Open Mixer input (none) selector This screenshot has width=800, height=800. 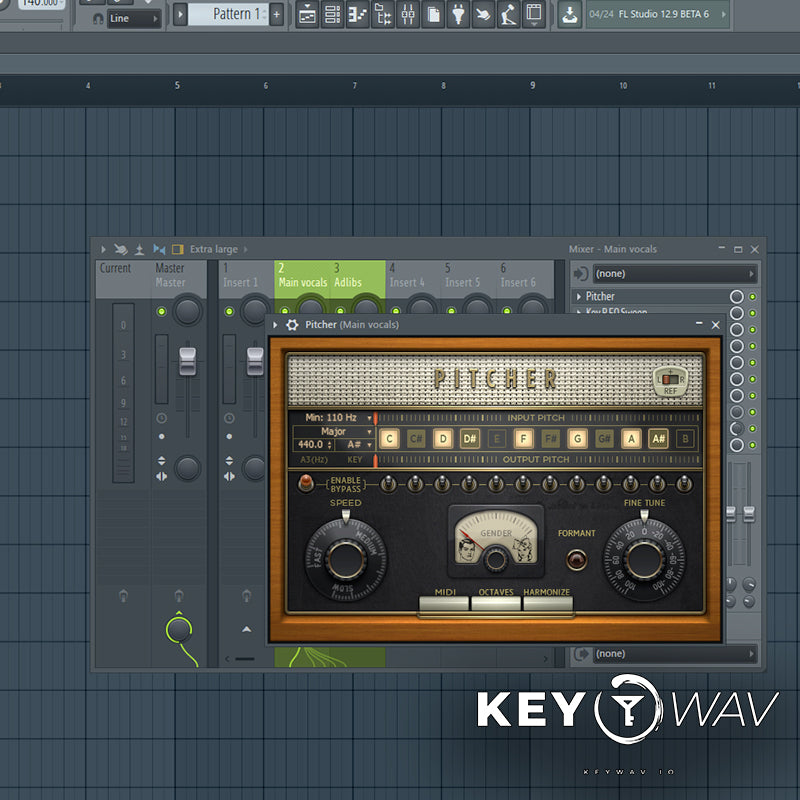tap(675, 274)
